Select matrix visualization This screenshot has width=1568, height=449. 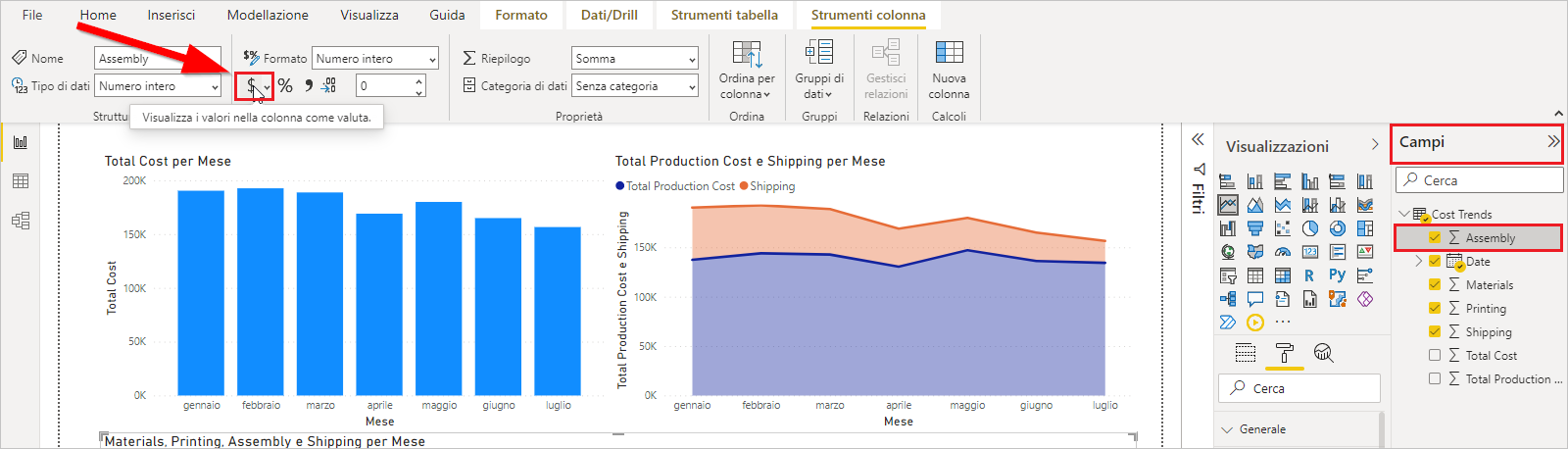[1282, 275]
